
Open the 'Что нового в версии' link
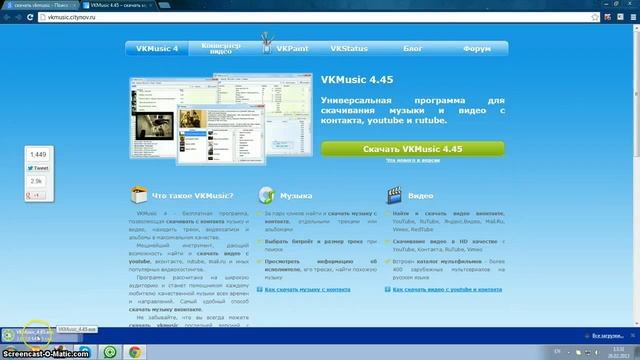click(x=413, y=160)
